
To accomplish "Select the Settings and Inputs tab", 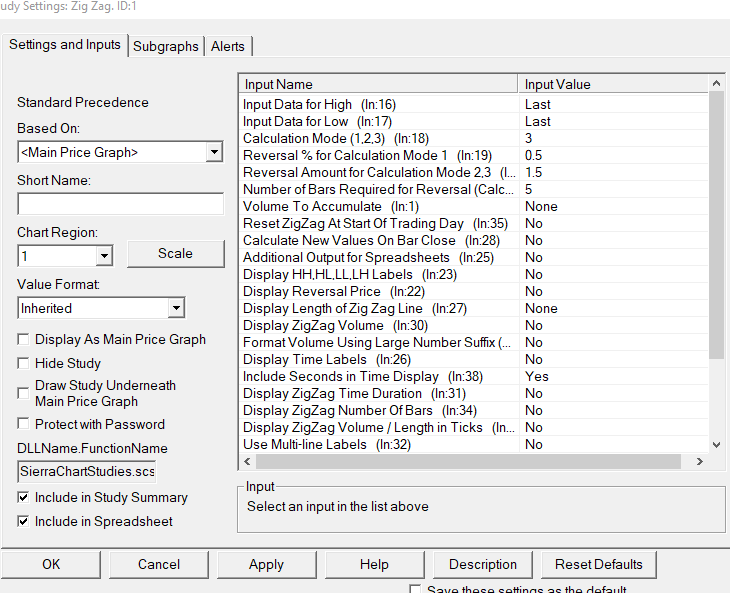I will (65, 45).
